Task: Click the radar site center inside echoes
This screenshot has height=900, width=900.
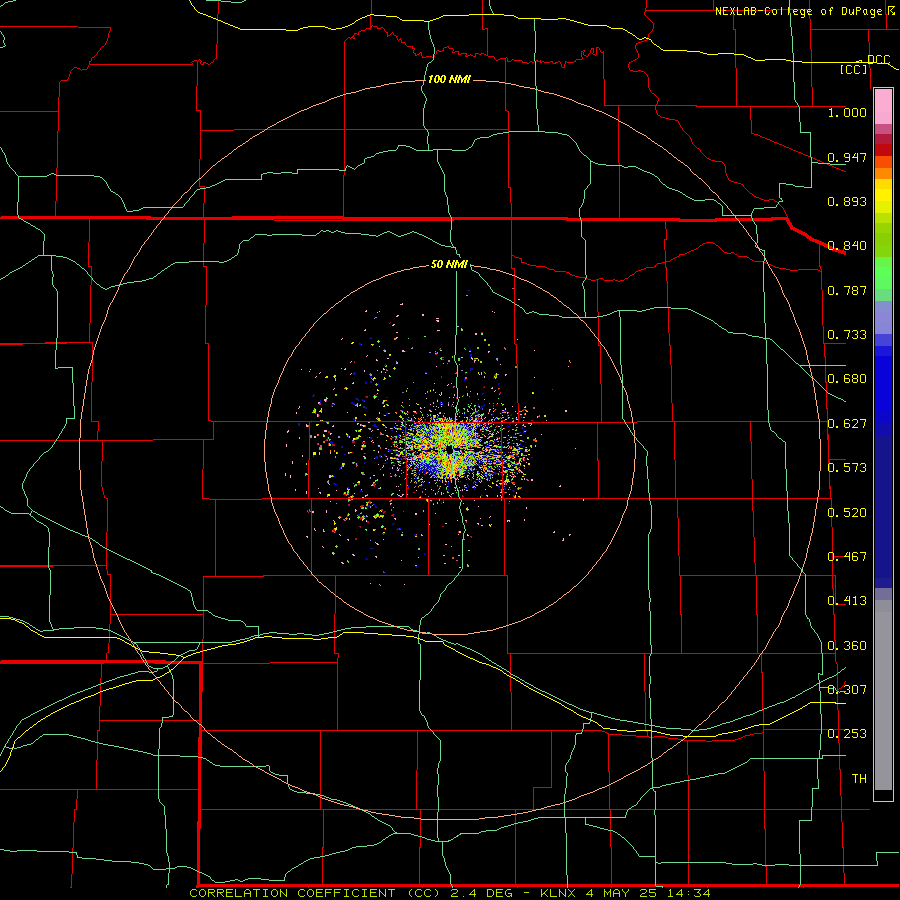Action: [450, 449]
